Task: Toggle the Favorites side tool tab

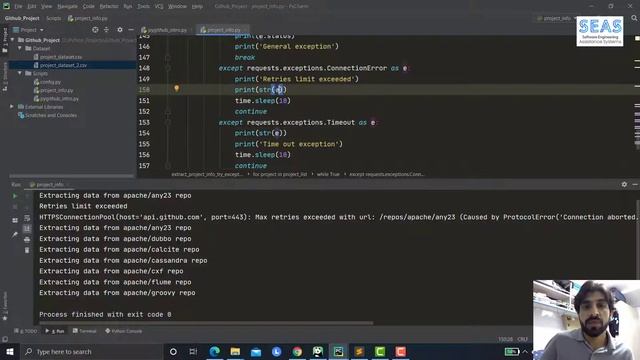Action: point(5,305)
